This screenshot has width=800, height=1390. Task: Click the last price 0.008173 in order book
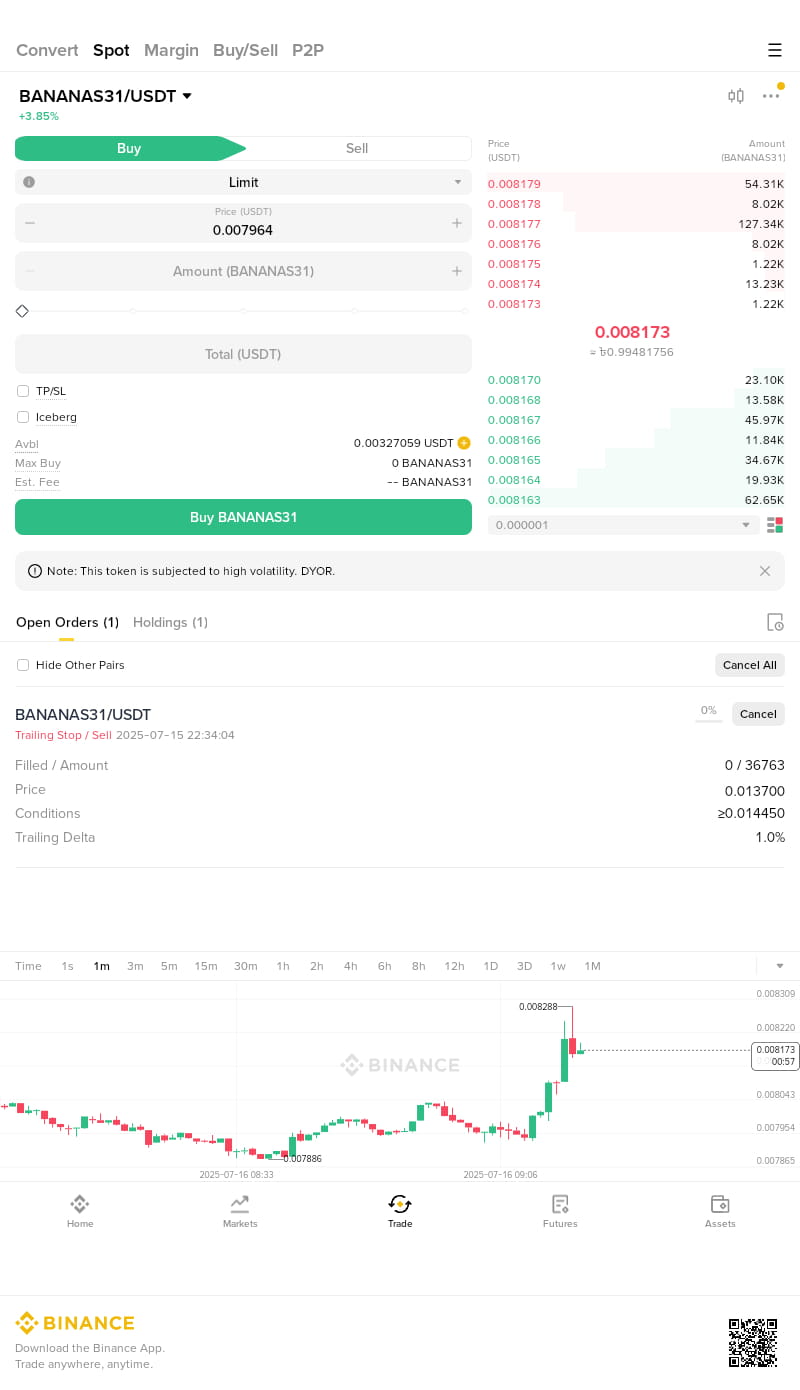pyautogui.click(x=632, y=332)
